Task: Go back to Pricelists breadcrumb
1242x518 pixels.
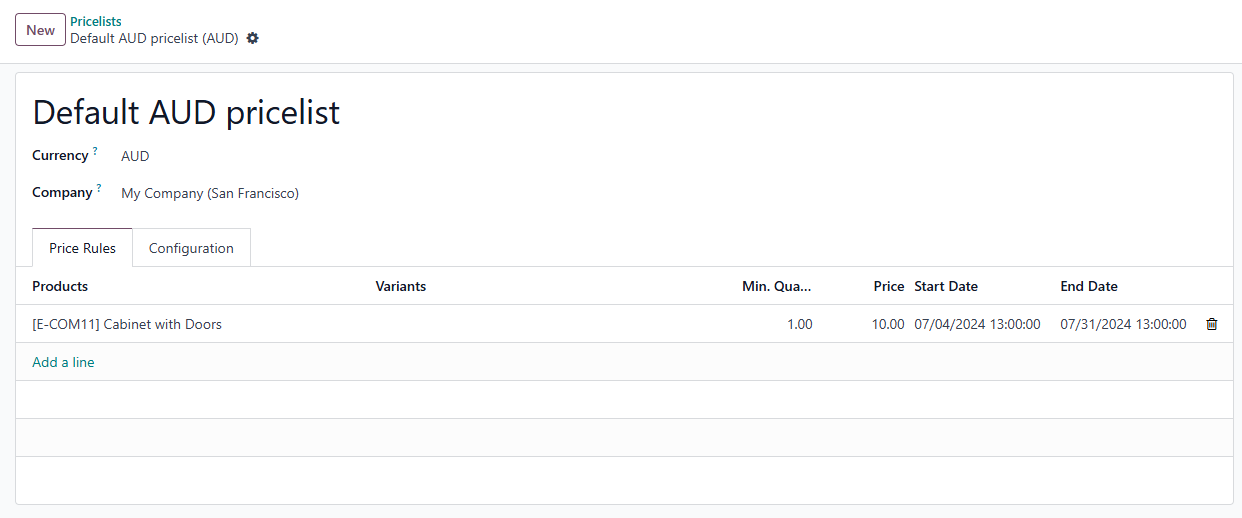Action: click(96, 21)
